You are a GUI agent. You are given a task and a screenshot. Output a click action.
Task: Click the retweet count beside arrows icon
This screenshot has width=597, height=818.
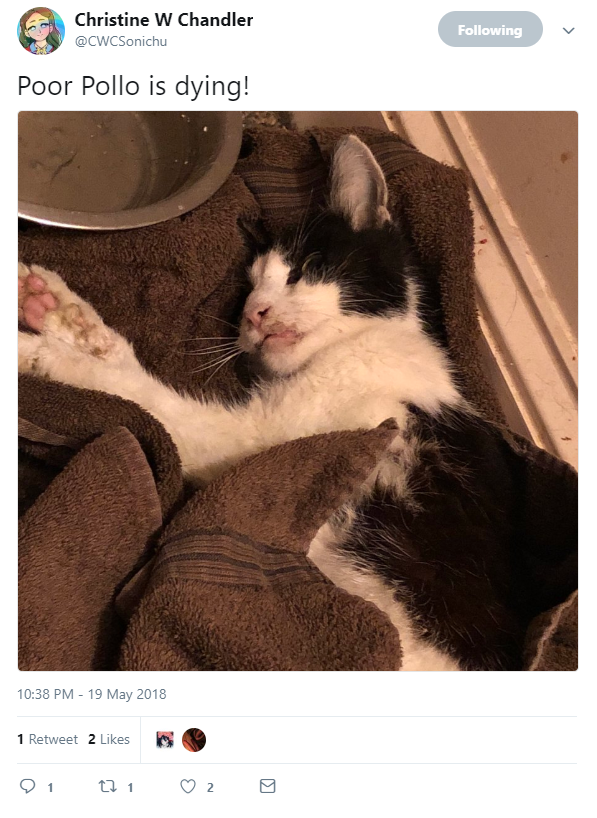(130, 787)
